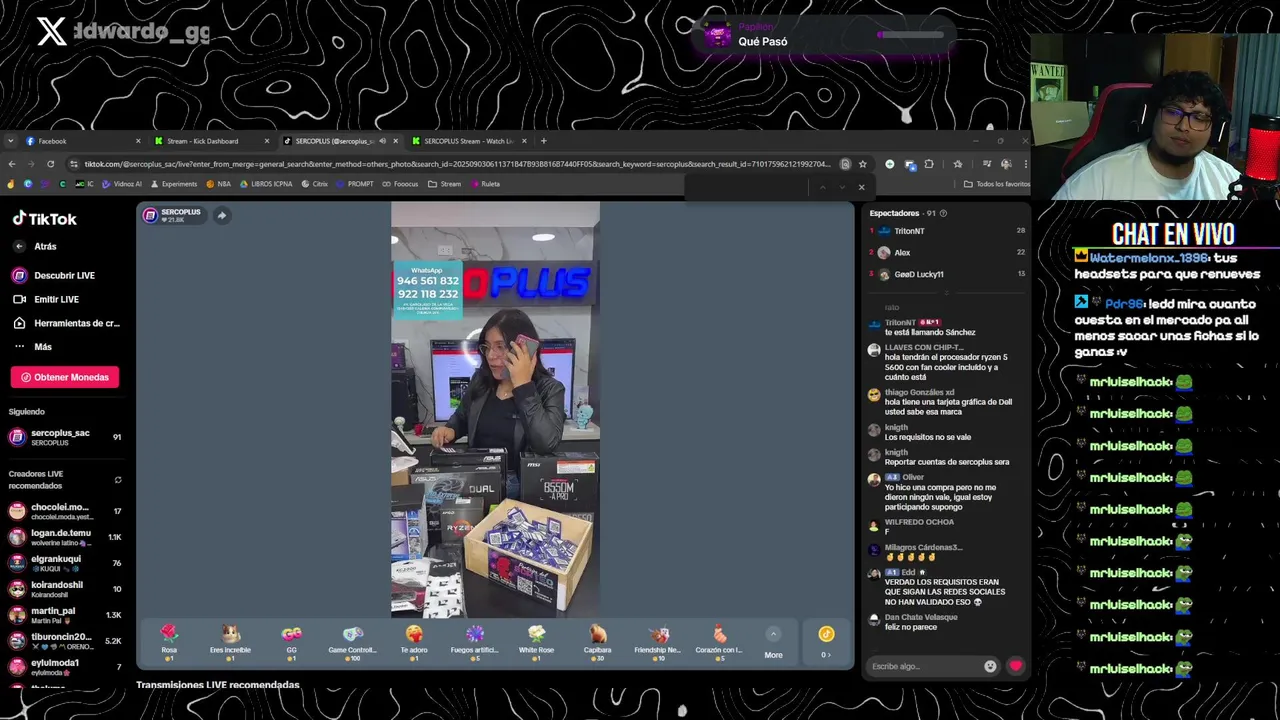1280x720 pixels.
Task: Open the martin_pal recommended creator
Action: pyautogui.click(x=65, y=615)
